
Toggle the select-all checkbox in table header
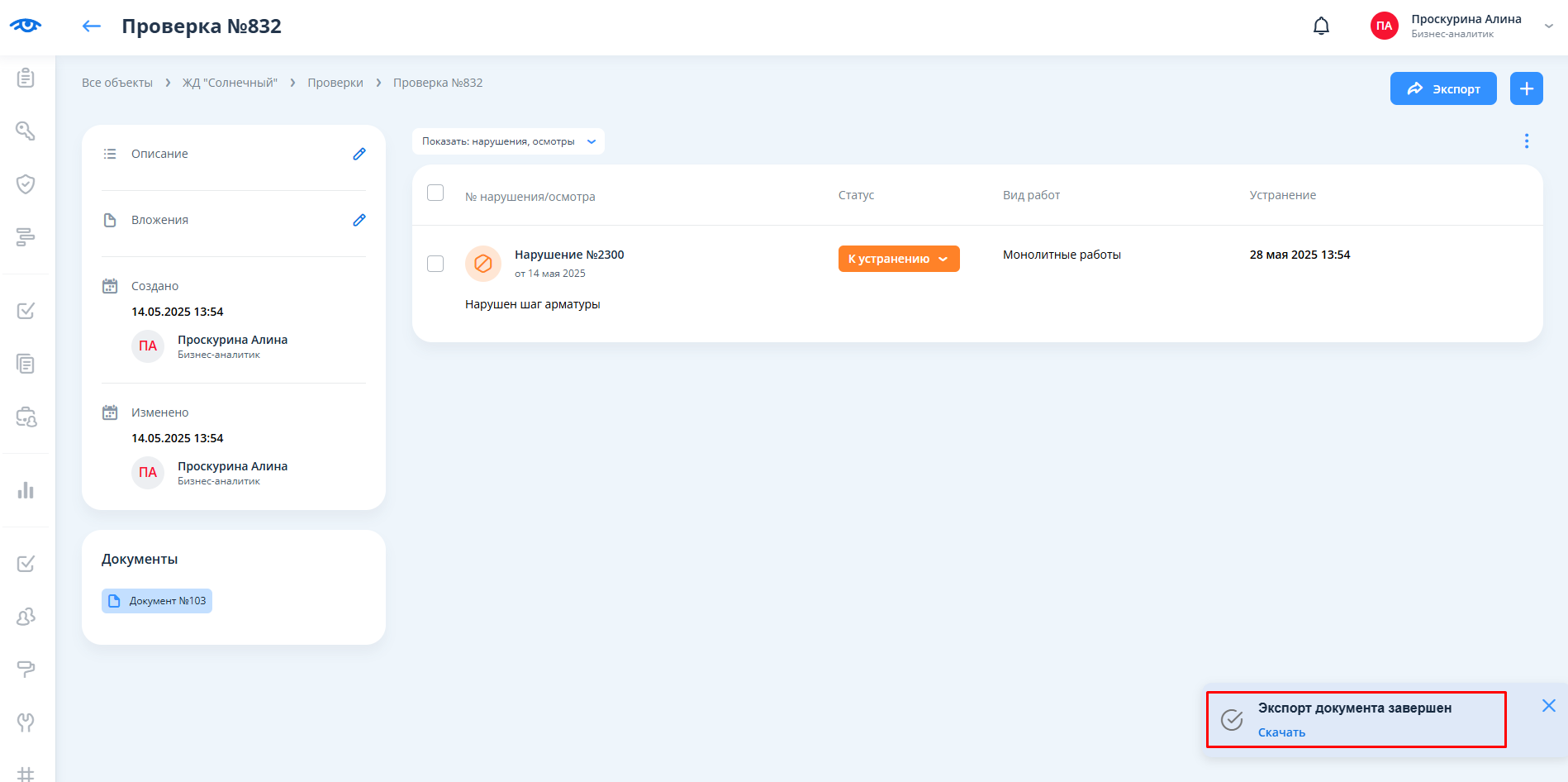435,193
